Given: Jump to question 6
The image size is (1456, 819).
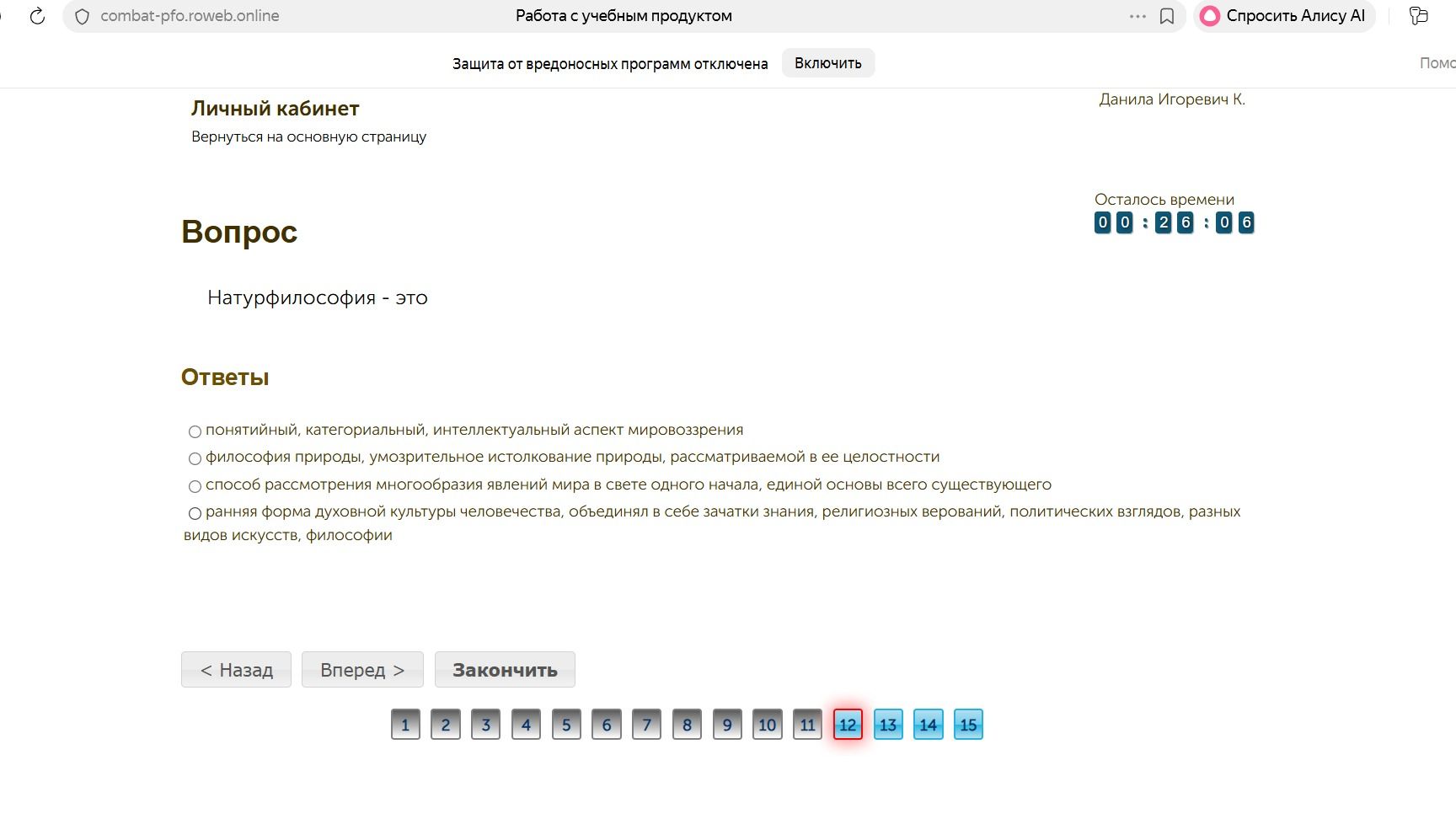Looking at the screenshot, I should (607, 725).
